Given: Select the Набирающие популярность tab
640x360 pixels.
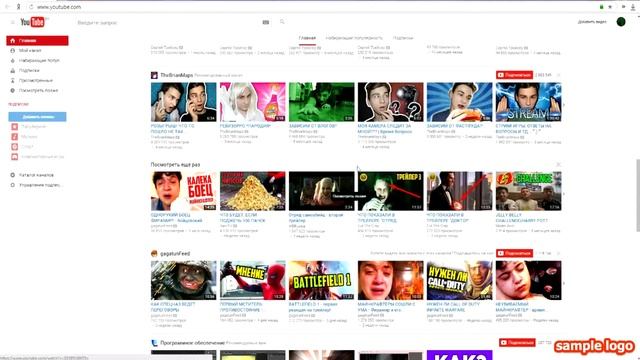Looking at the screenshot, I should [354, 38].
